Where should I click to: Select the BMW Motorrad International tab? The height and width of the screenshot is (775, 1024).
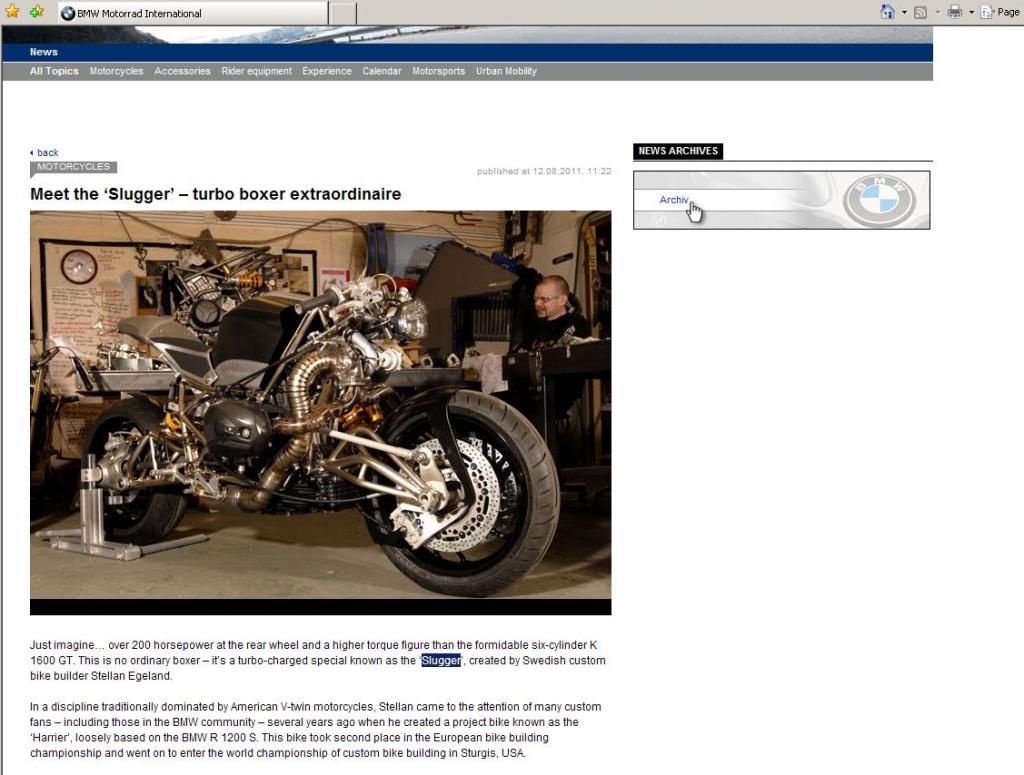193,13
